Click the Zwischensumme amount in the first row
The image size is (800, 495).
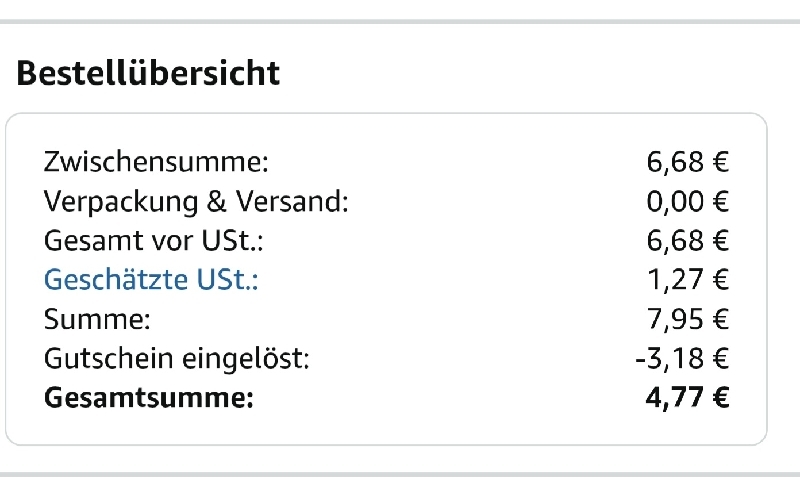click(x=688, y=162)
